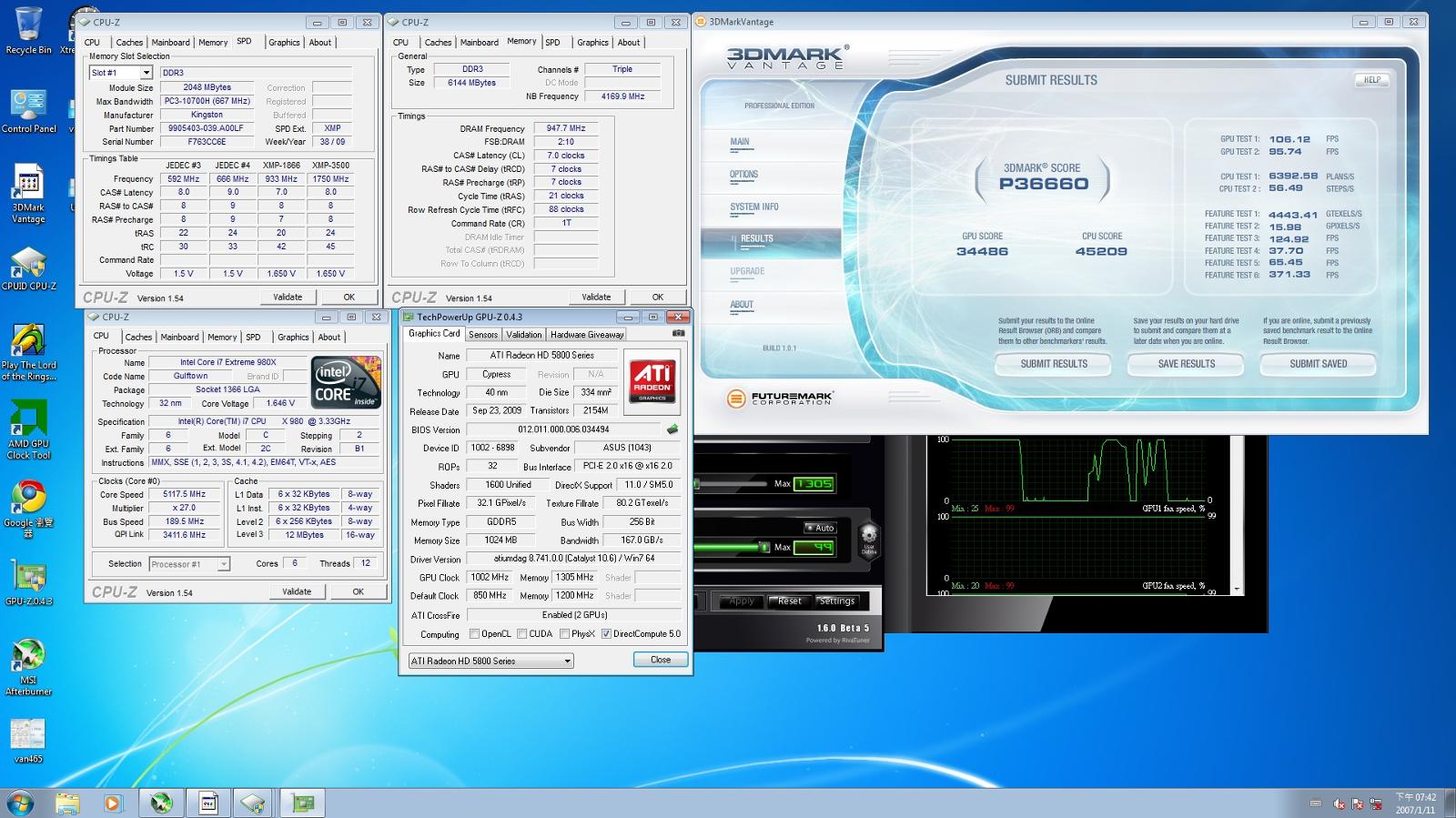Open OPTIONS in 3DMark Vantage sidebar
Screen dimensions: 1456x818
click(743, 175)
